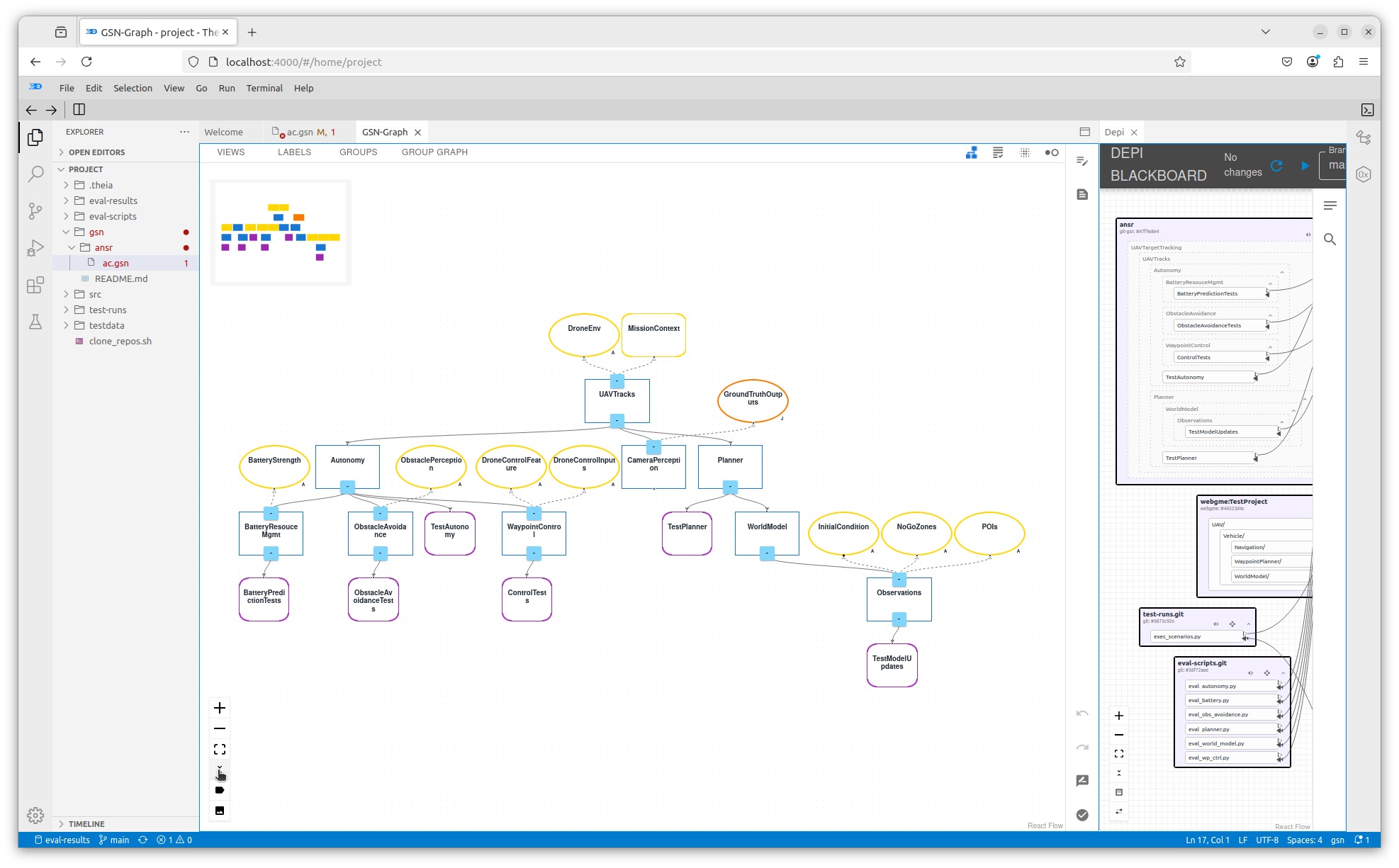Select the GROUP GRAPH tab
Viewport: 1399px width, 868px height.
click(x=434, y=152)
